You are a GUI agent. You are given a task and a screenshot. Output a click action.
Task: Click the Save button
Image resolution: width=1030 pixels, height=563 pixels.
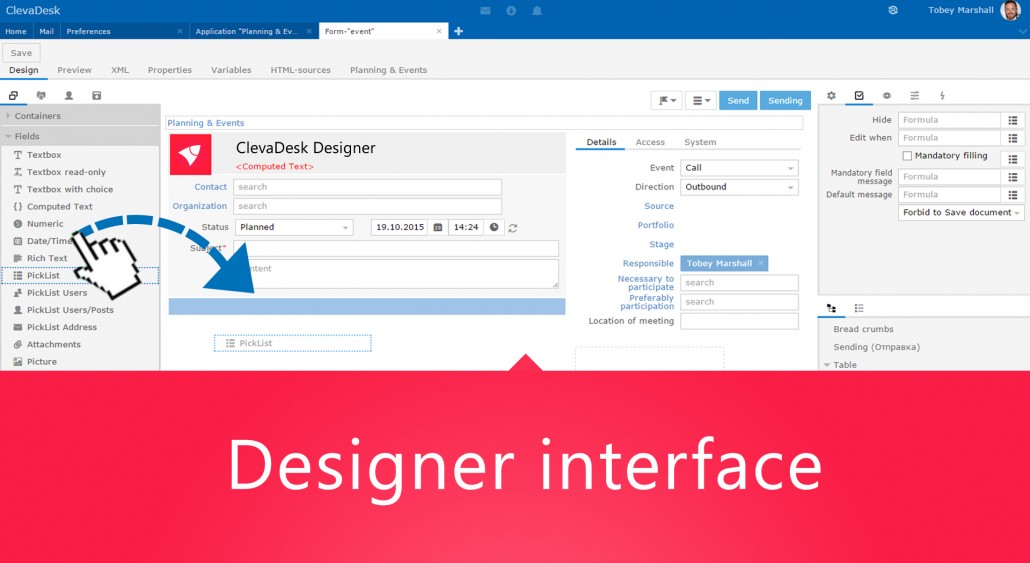coord(21,53)
